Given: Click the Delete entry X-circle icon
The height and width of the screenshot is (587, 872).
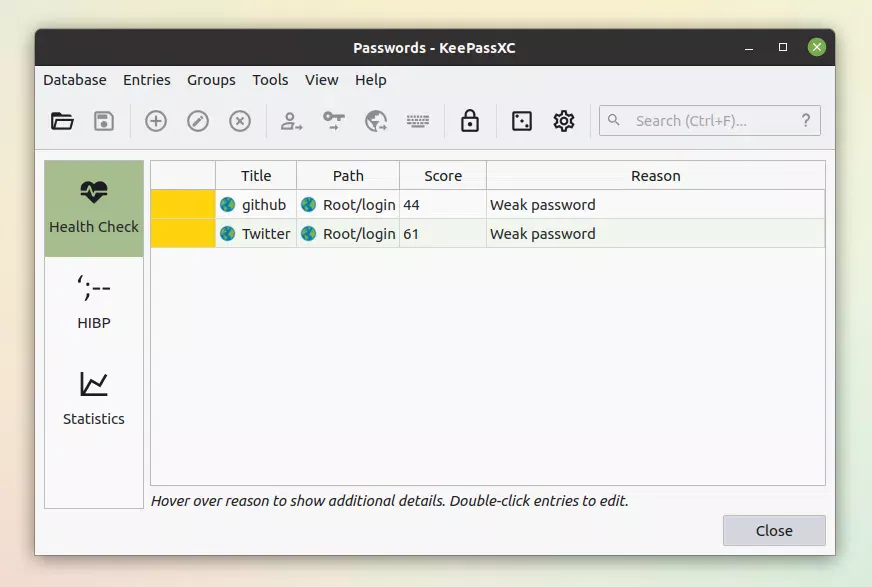Looking at the screenshot, I should tap(240, 121).
